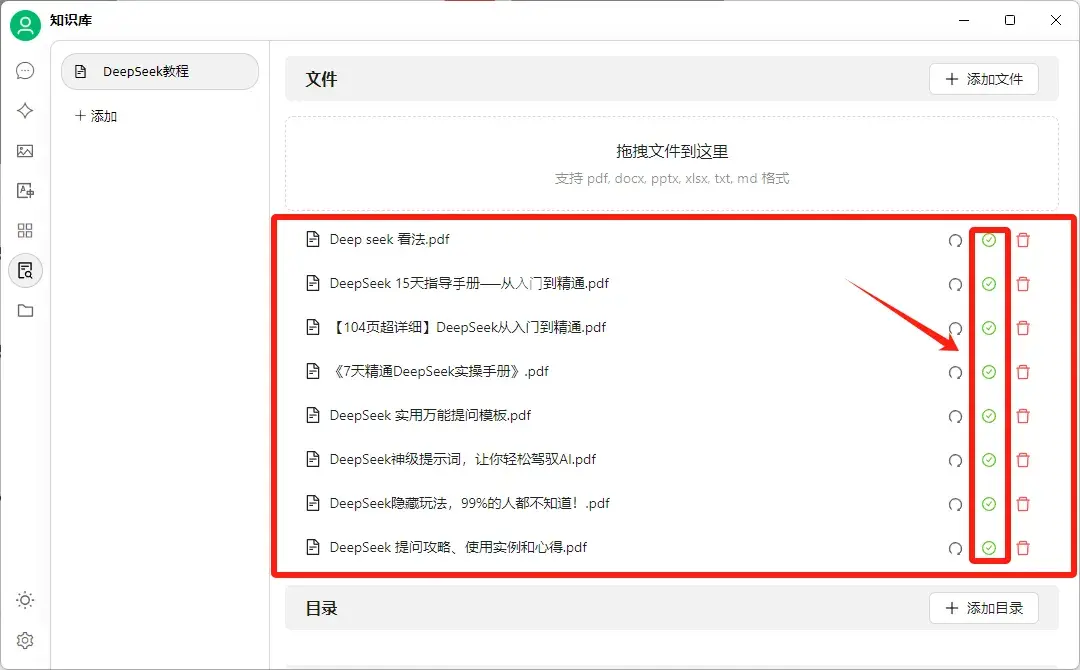Delete DeepSeek 提问攻略 file
The height and width of the screenshot is (670, 1080).
[1024, 549]
